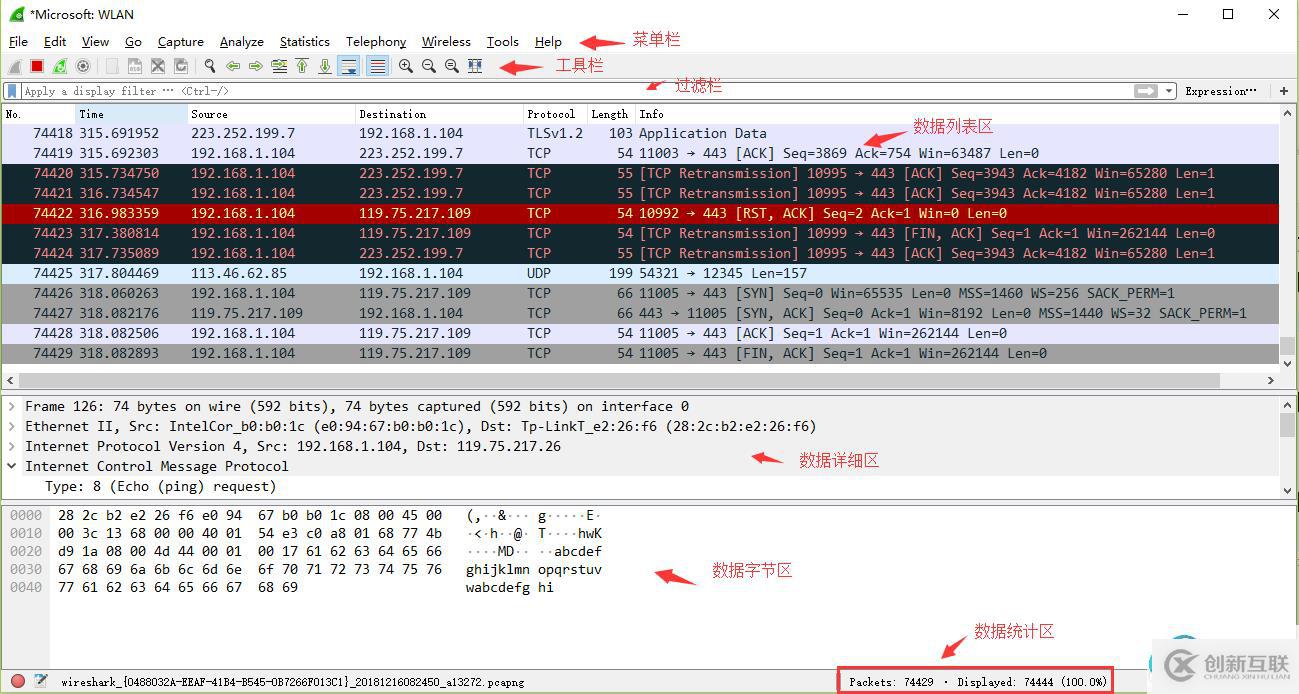
Task: Open the Statistics menu
Action: coord(305,42)
